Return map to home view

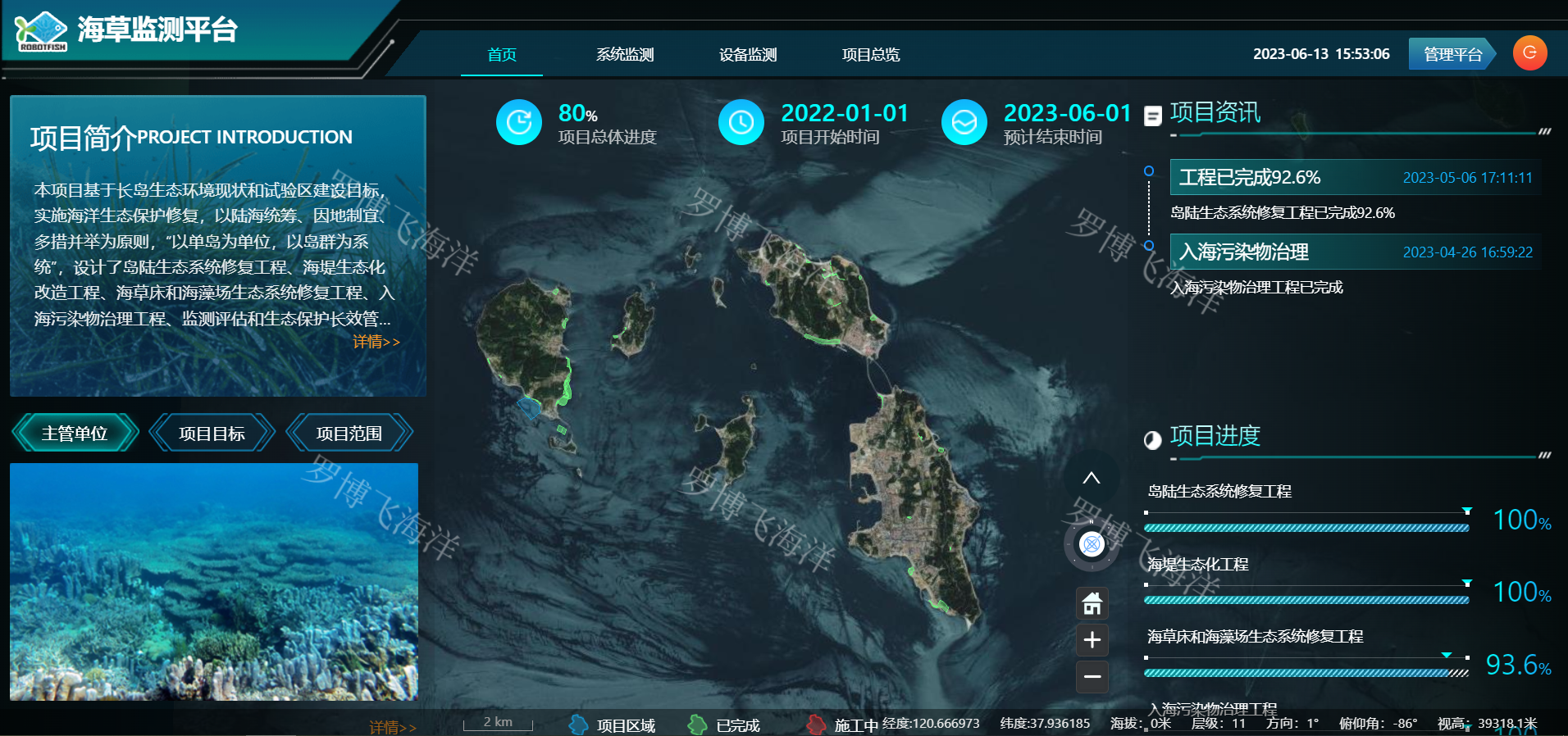click(x=1092, y=603)
